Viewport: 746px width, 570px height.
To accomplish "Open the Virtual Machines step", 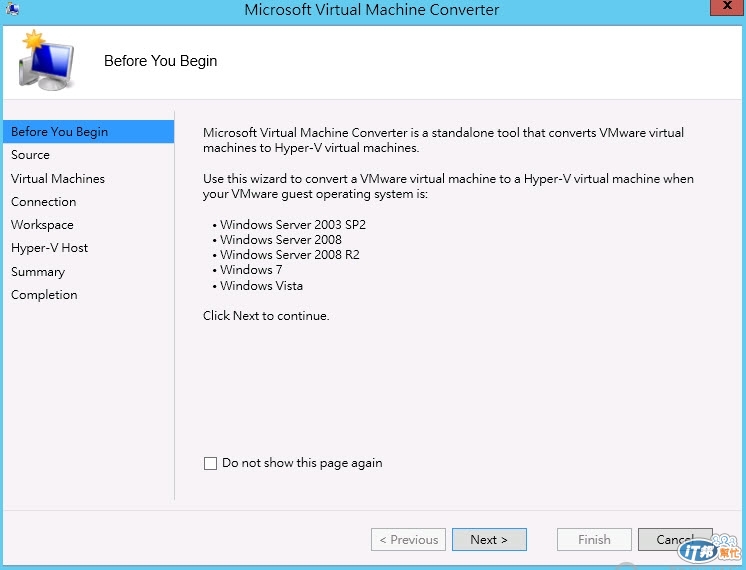I will [58, 178].
